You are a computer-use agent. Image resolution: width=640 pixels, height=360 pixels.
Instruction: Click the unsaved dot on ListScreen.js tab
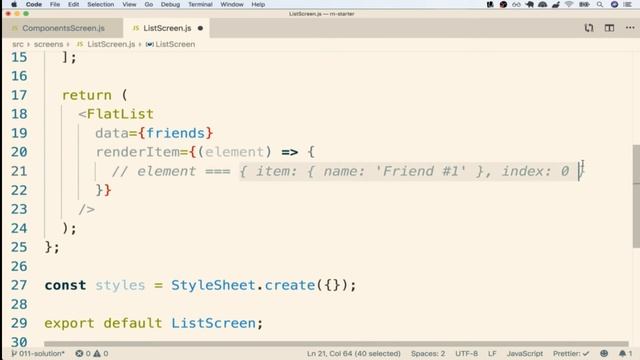200,28
